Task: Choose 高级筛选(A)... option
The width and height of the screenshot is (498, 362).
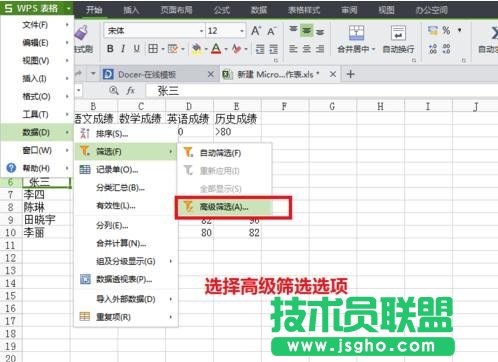Action: (225, 207)
